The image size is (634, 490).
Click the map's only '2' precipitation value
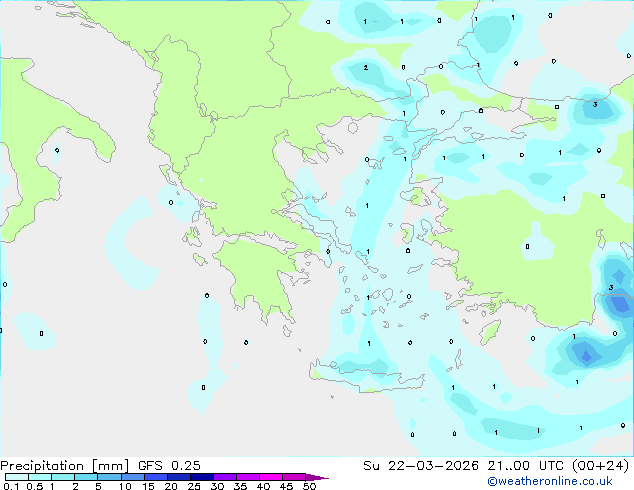click(366, 68)
